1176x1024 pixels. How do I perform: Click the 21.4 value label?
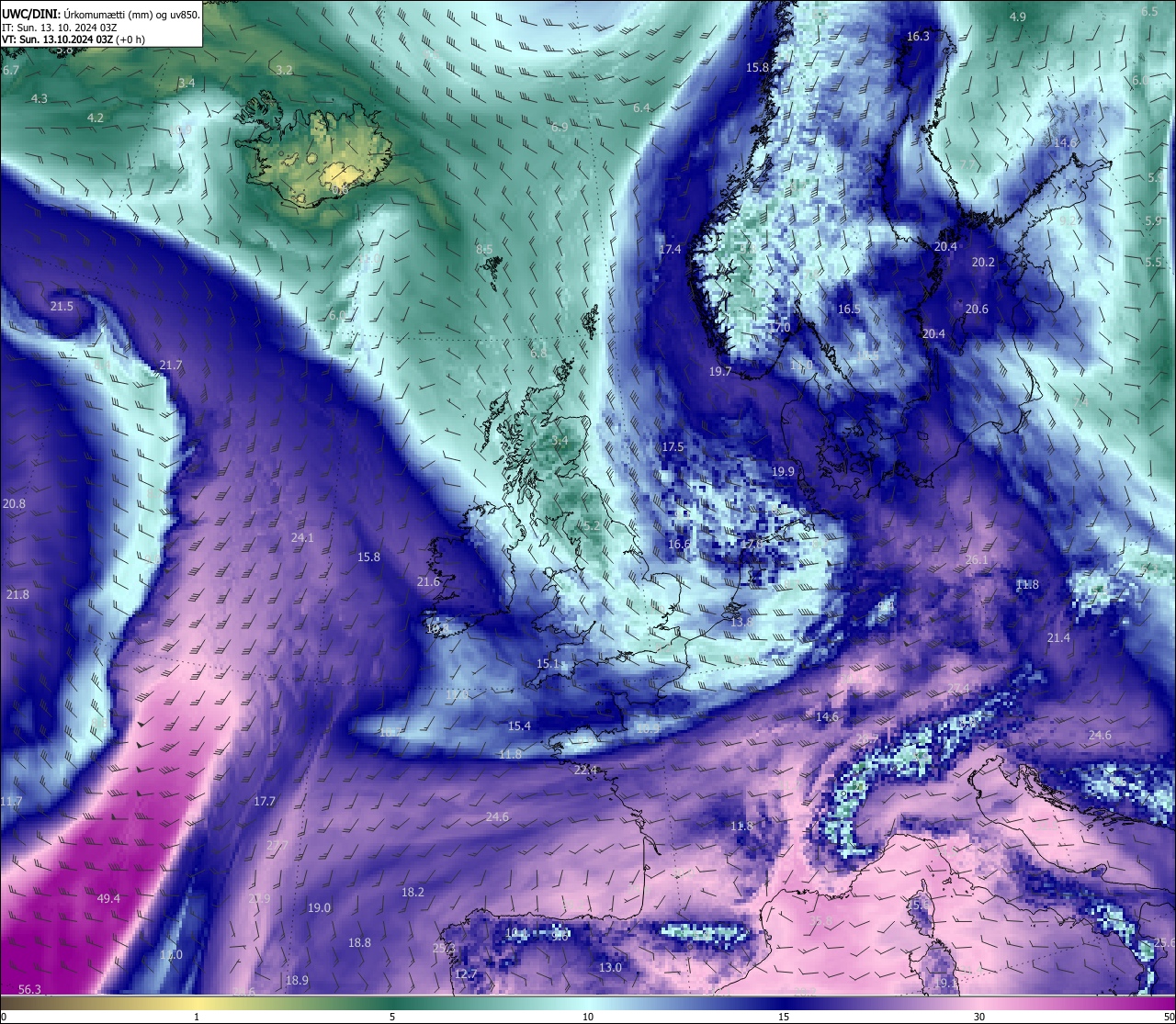click(x=1058, y=638)
